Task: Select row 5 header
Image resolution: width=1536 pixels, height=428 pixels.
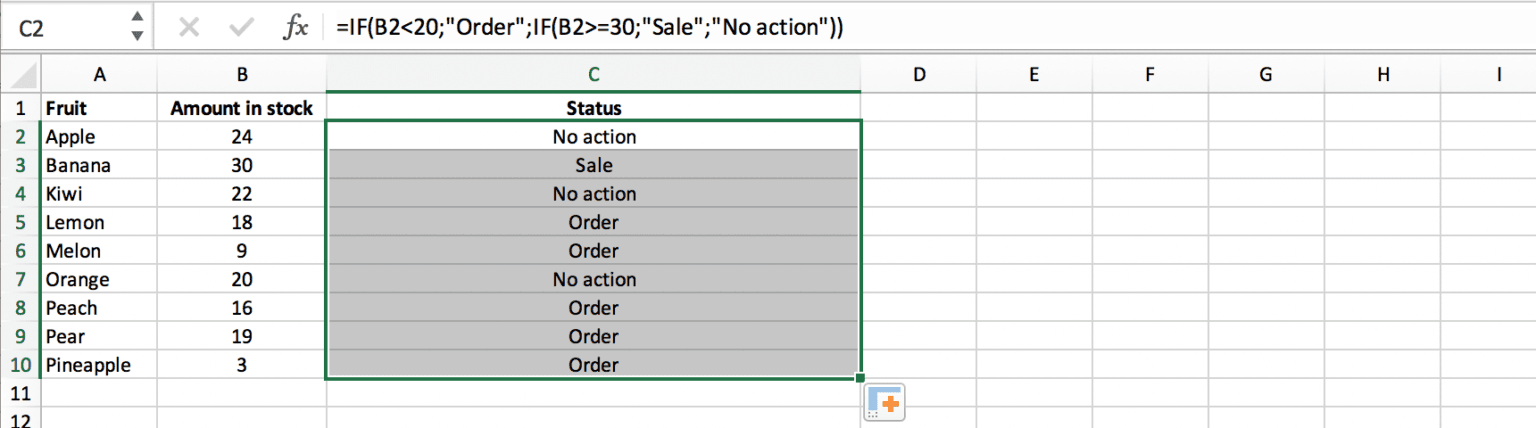Action: [x=21, y=222]
